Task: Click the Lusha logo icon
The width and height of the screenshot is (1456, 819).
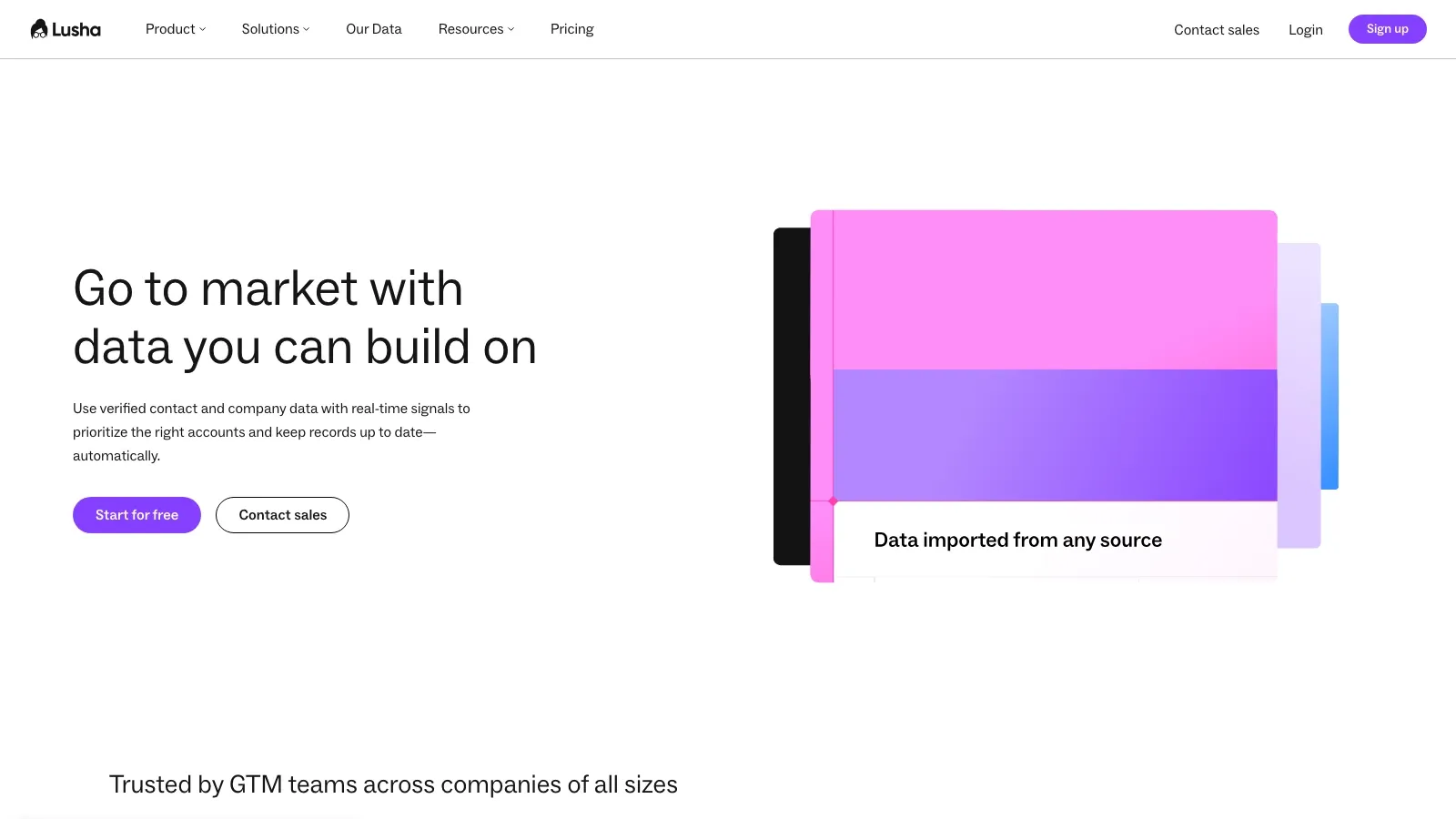Action: [x=39, y=29]
